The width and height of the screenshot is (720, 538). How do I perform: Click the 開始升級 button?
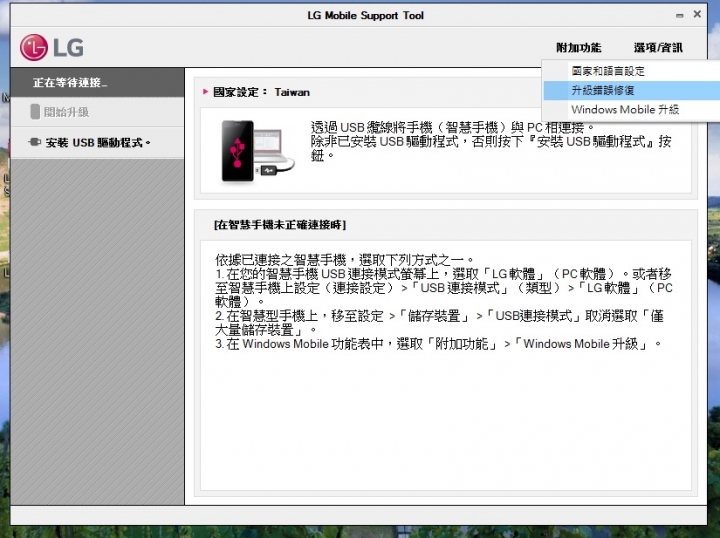[x=97, y=112]
